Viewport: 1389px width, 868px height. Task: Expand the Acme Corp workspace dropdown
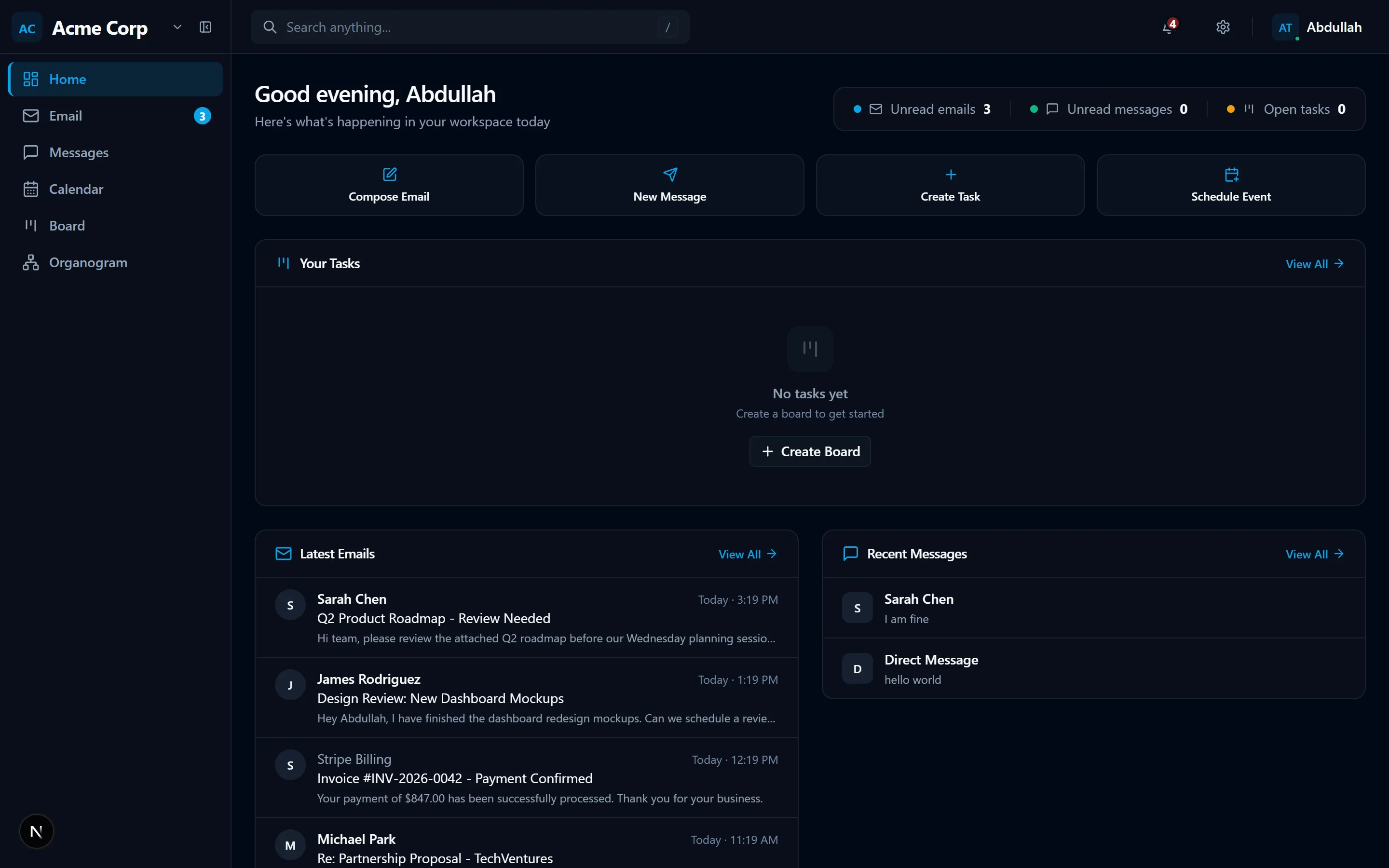click(x=177, y=27)
